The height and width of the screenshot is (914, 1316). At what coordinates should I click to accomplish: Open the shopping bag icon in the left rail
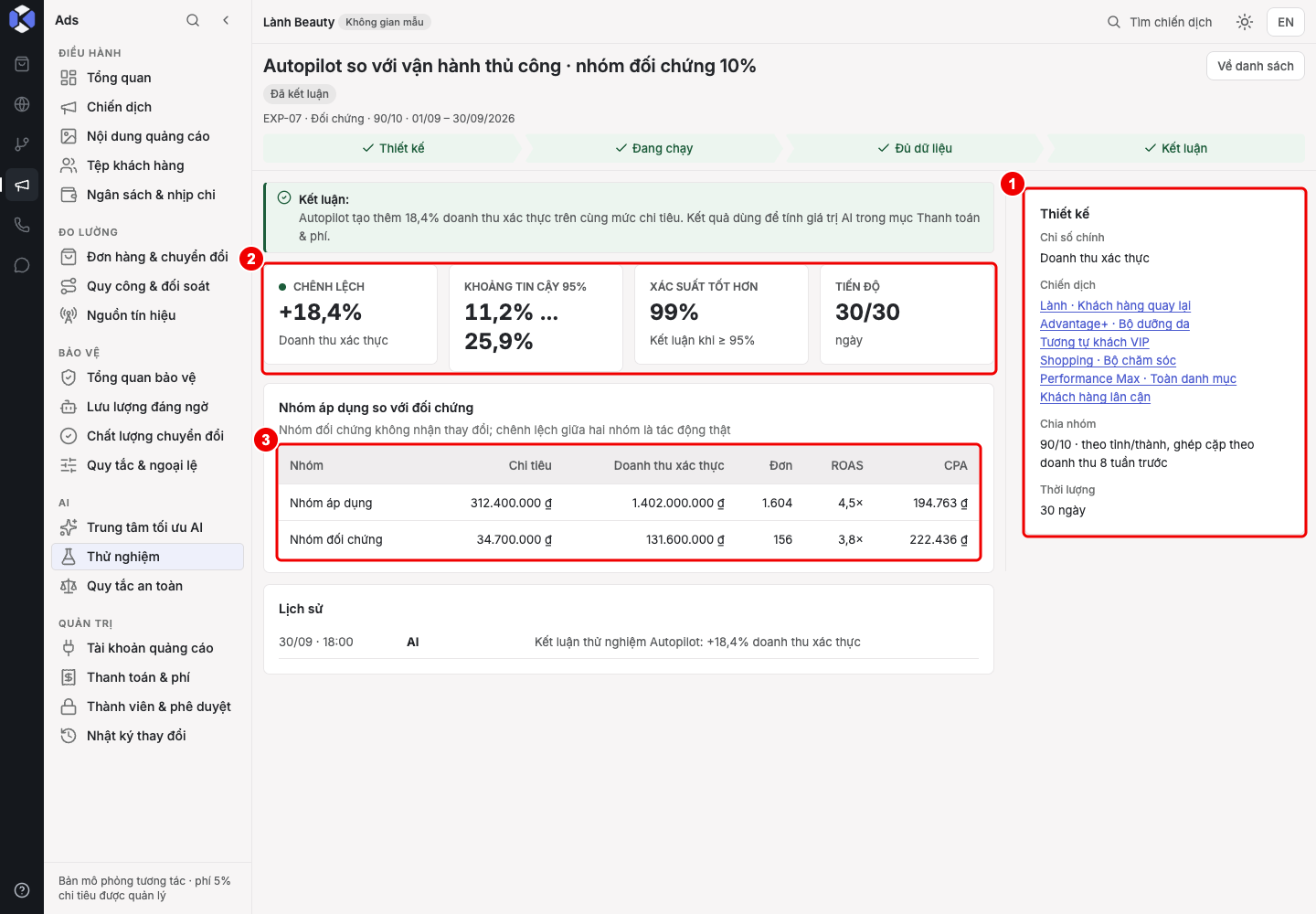click(x=22, y=64)
